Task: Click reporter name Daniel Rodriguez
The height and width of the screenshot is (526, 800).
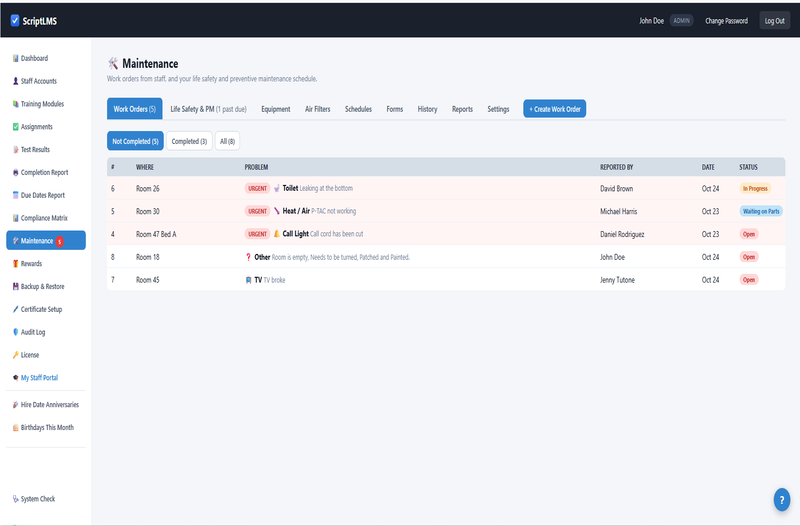Action: pos(622,234)
